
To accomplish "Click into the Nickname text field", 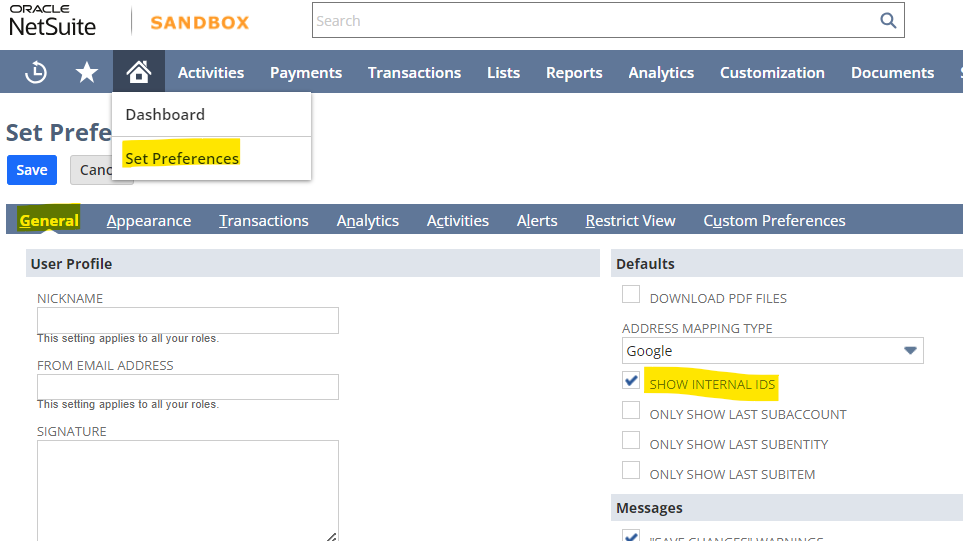I will pyautogui.click(x=188, y=320).
